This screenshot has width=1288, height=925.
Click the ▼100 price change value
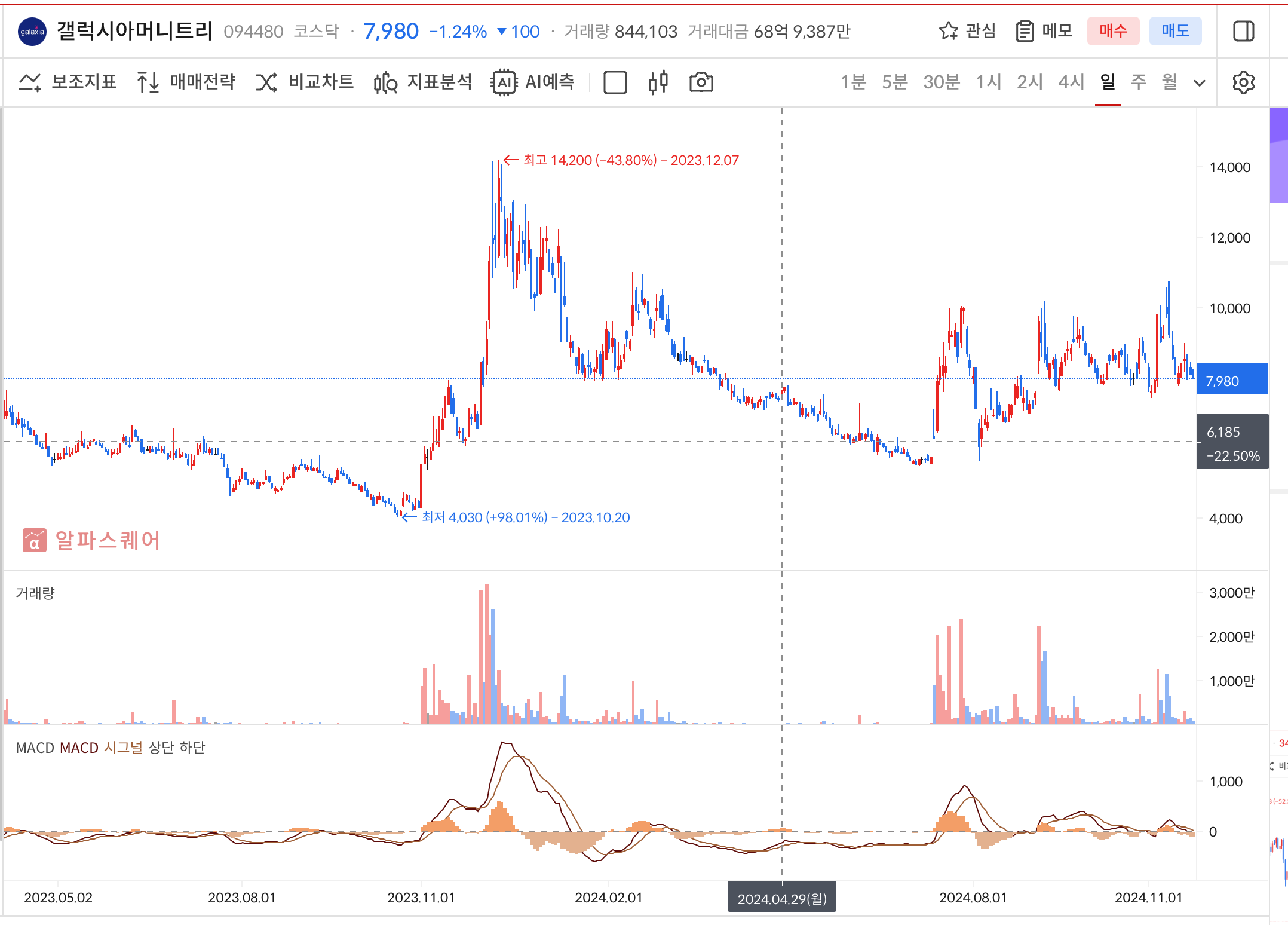[519, 32]
